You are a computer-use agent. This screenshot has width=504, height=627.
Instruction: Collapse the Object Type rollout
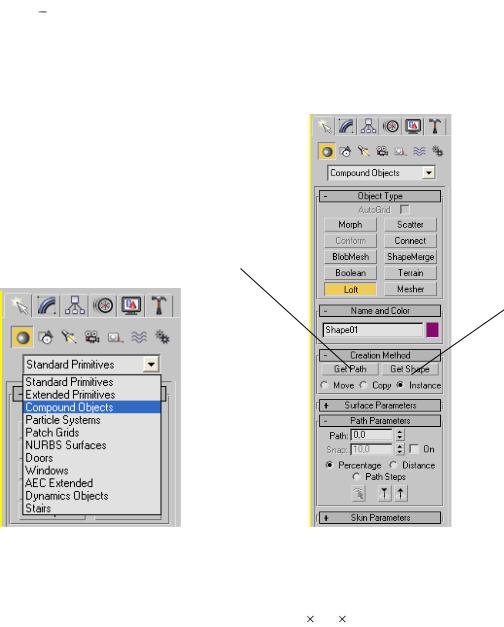click(x=380, y=196)
